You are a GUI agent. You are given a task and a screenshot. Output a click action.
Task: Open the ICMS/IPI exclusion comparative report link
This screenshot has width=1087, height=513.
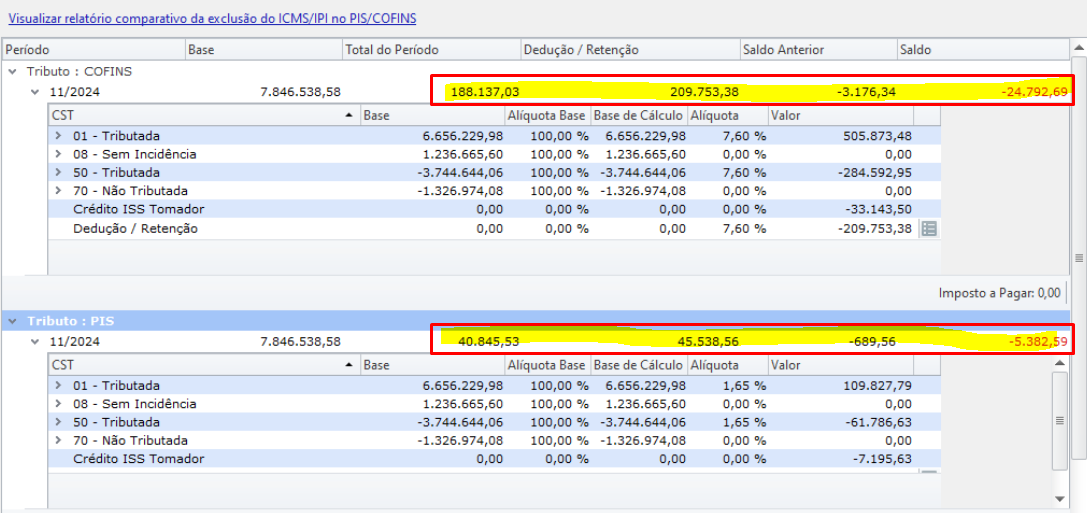212,18
